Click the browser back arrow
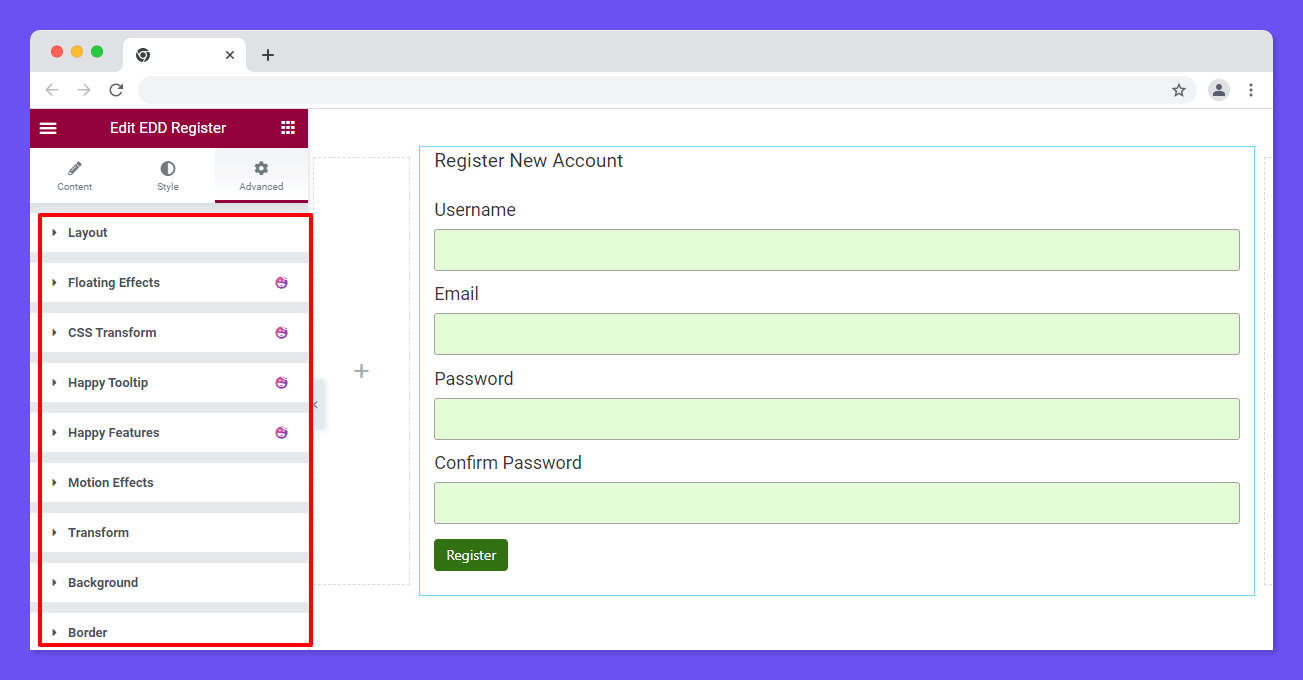Image resolution: width=1303 pixels, height=680 pixels. tap(52, 89)
